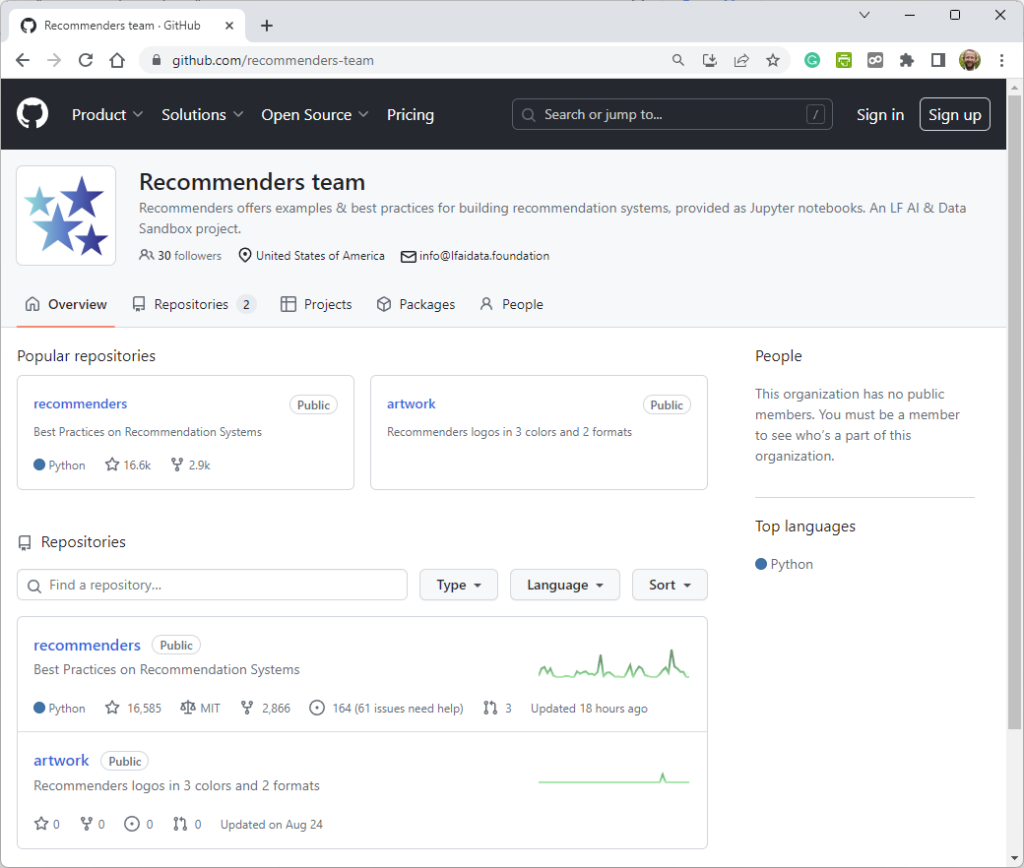Click the Recommenders team star logo

(66, 216)
